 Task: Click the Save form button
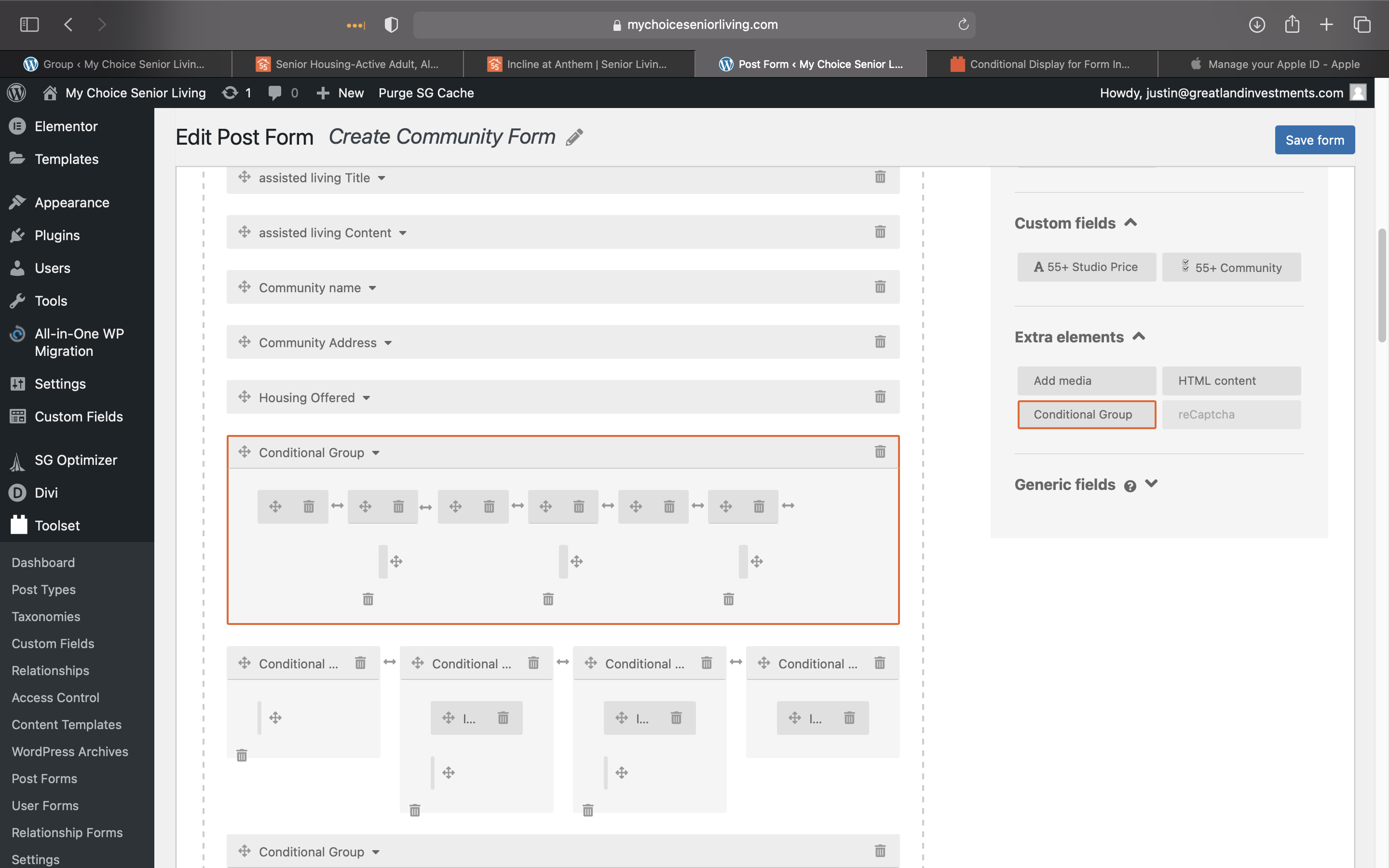(x=1314, y=139)
